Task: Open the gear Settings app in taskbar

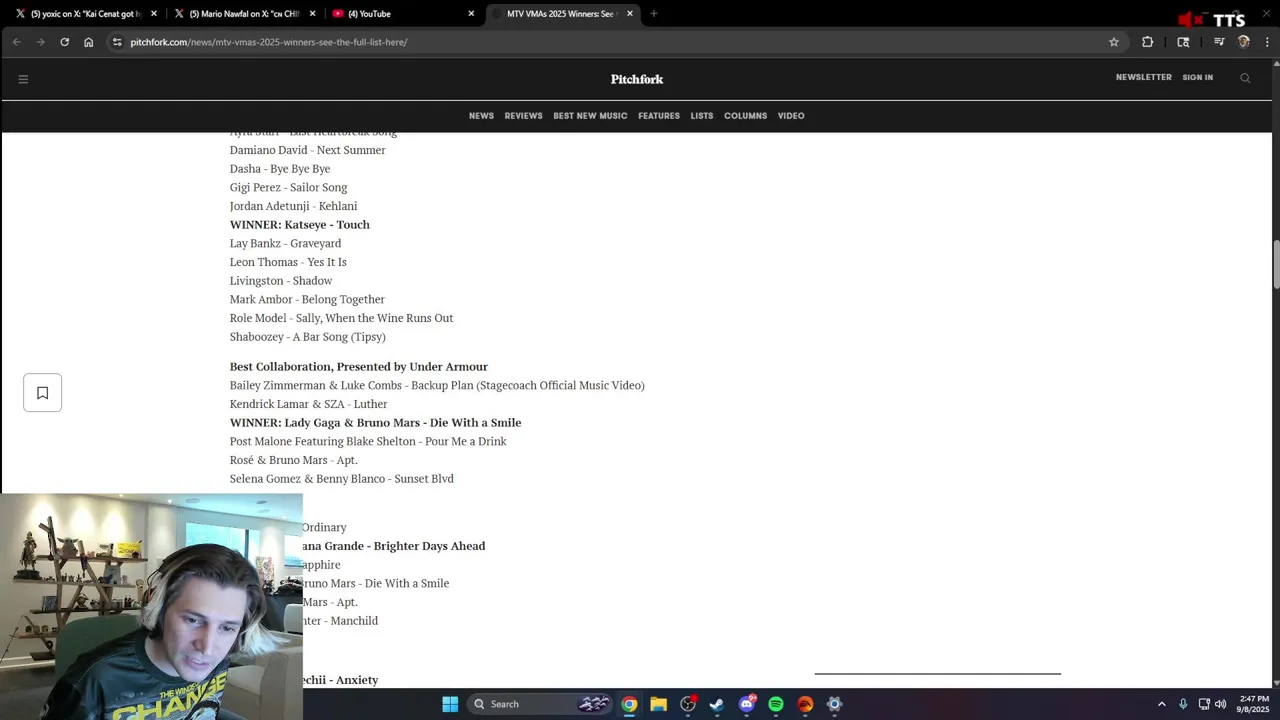Action: pyautogui.click(x=835, y=704)
